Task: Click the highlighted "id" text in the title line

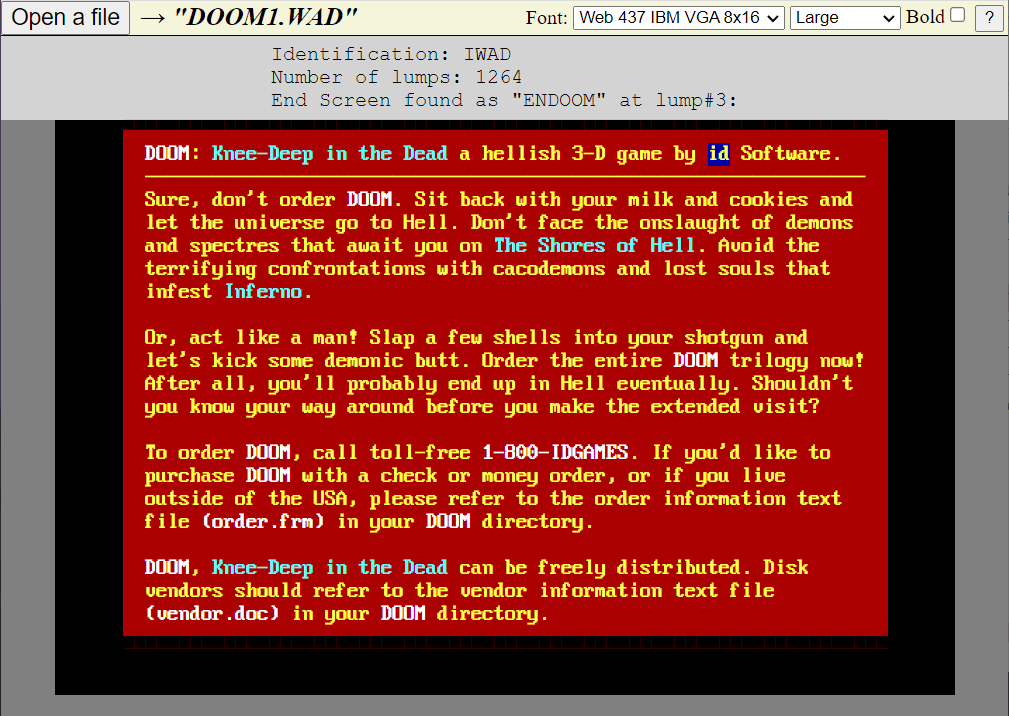Action: (x=718, y=154)
